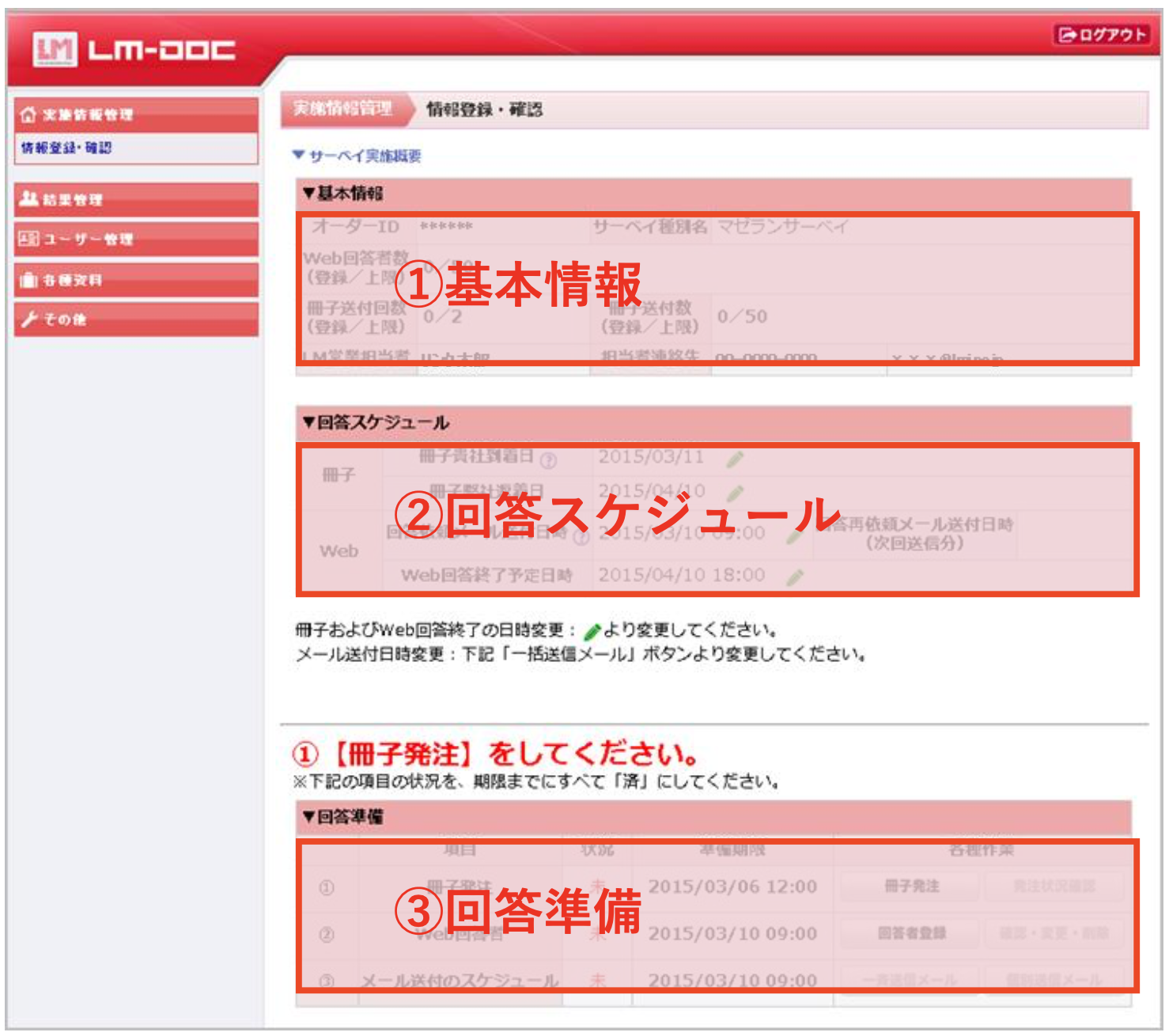Click the ログアウト logout button
Image resolution: width=1169 pixels, height=1036 pixels.
point(1102,35)
